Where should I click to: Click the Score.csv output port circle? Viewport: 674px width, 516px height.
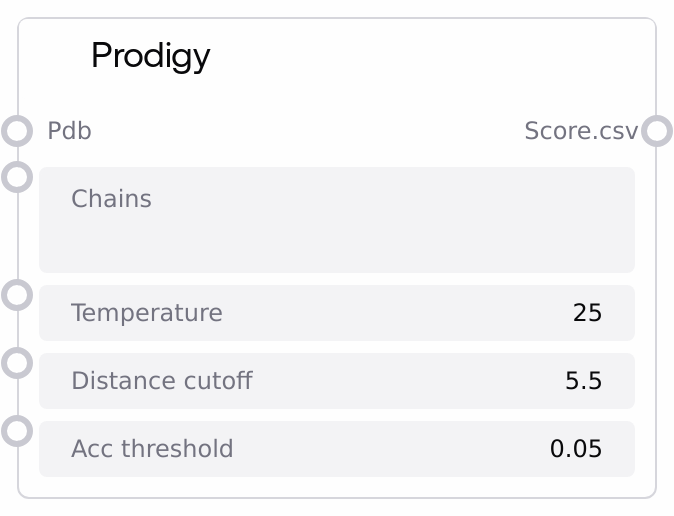click(x=656, y=131)
